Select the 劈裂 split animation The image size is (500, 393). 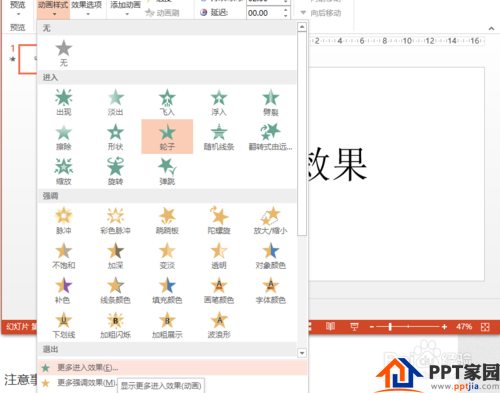(270, 102)
